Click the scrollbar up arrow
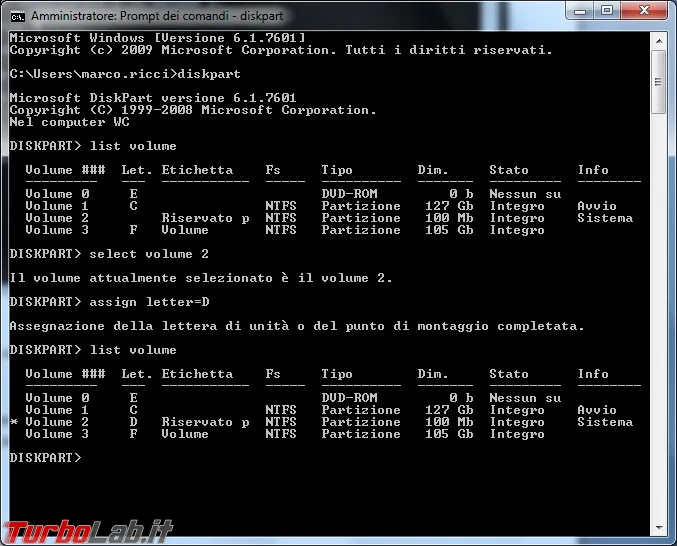Image resolution: width=677 pixels, height=546 pixels. (x=659, y=41)
